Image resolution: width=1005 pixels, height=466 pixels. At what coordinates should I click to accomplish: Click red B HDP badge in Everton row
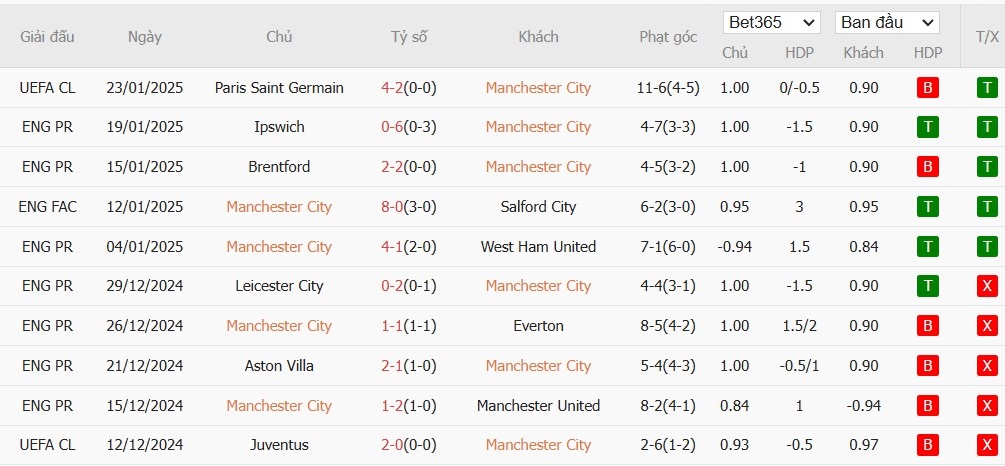pos(927,326)
